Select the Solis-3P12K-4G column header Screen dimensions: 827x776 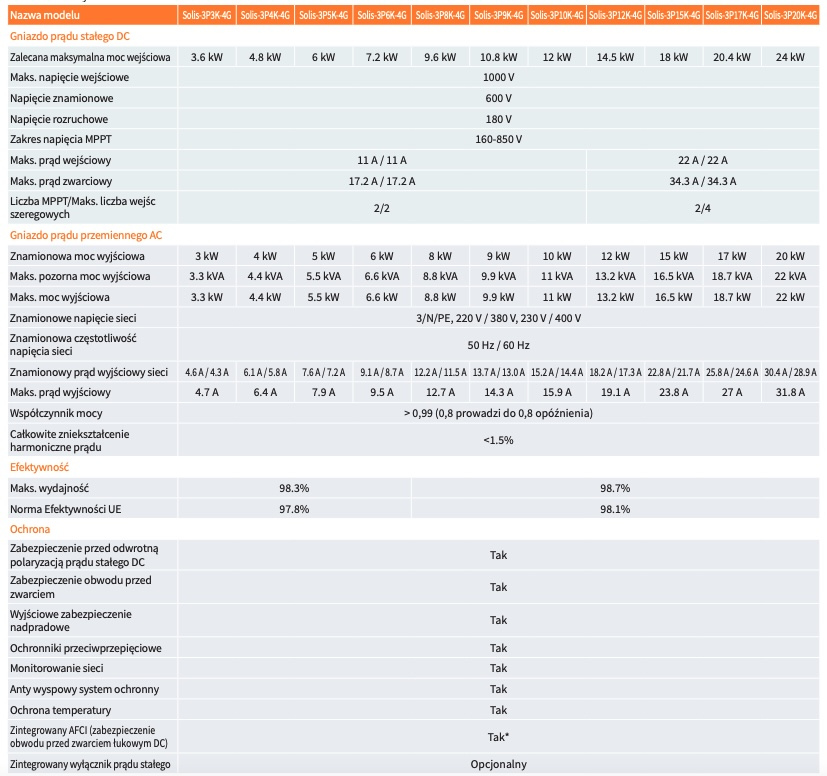616,15
